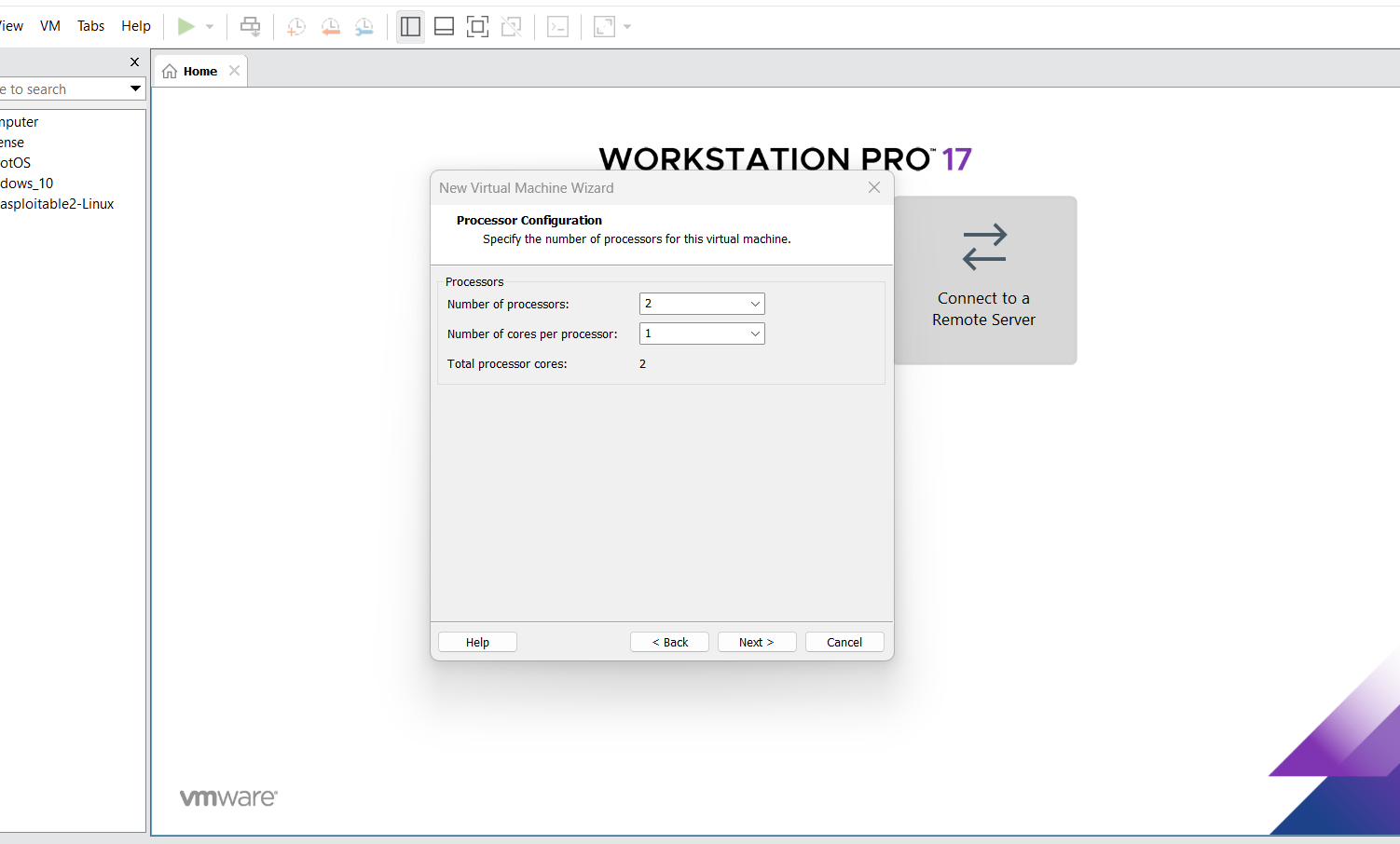The image size is (1400, 844).
Task: Select the Home tab
Action: pos(200,71)
